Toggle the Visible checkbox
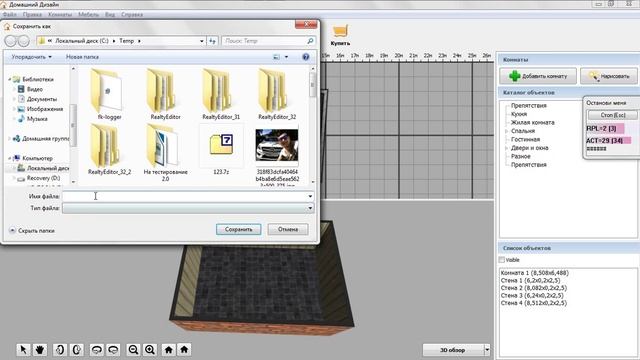This screenshot has height=360, width=640. coord(502,260)
